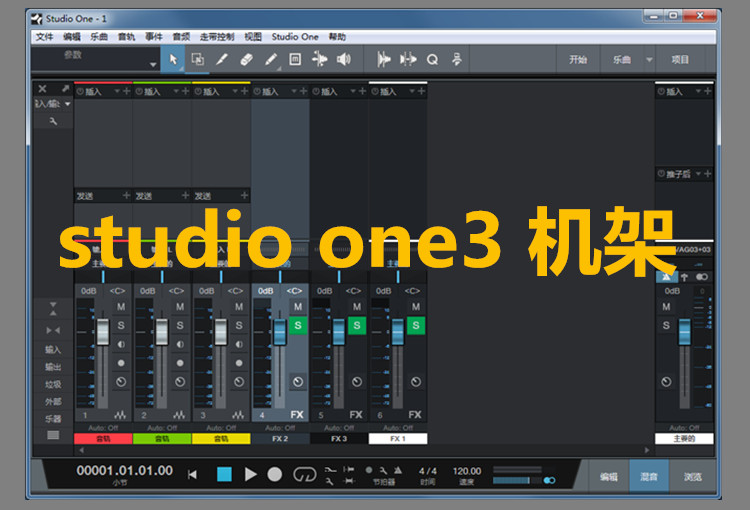
Task: Open the 走带控制 menu
Action: [x=217, y=37]
